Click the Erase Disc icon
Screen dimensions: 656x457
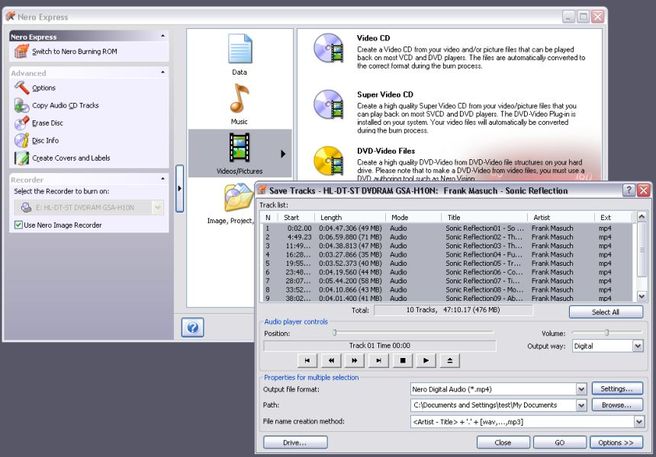[21, 123]
